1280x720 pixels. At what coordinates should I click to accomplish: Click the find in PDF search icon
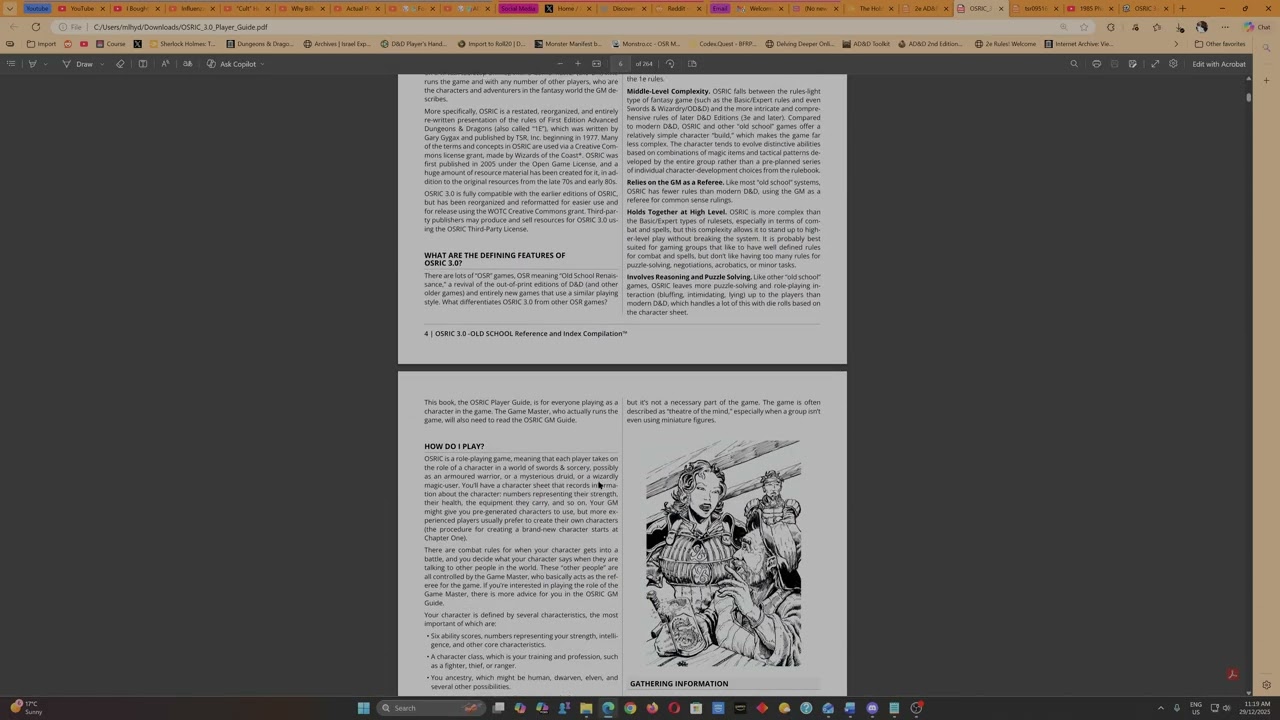(1074, 64)
